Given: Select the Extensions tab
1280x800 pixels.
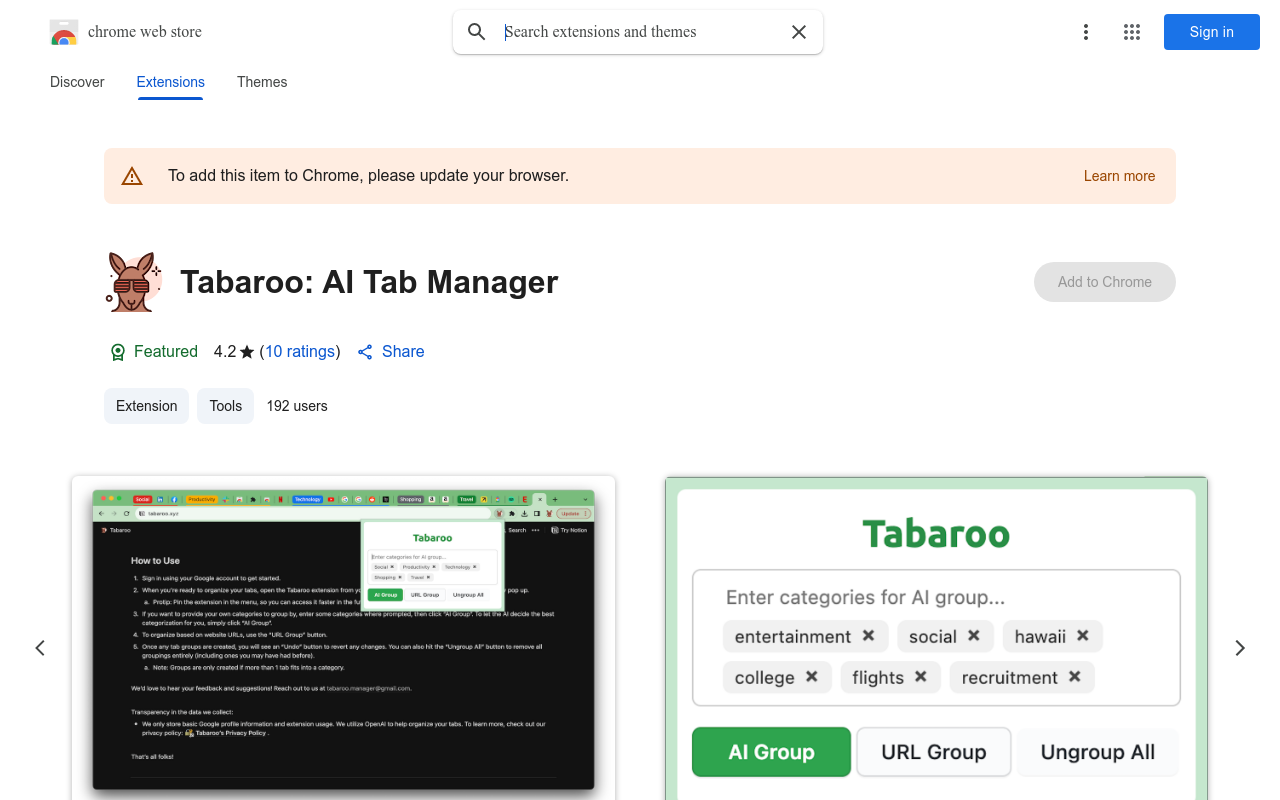Looking at the screenshot, I should pyautogui.click(x=171, y=82).
